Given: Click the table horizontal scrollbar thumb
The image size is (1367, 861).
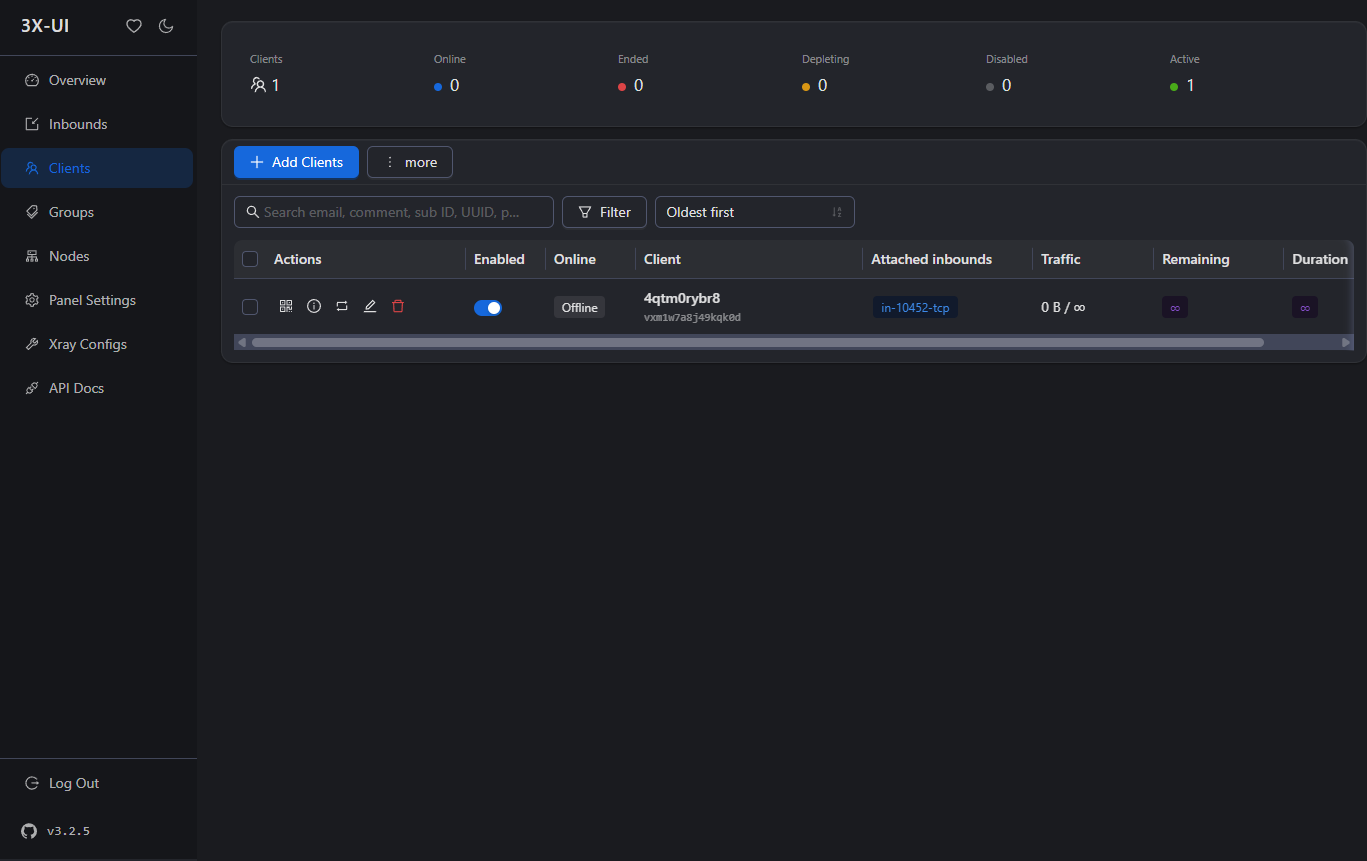Looking at the screenshot, I should point(757,342).
